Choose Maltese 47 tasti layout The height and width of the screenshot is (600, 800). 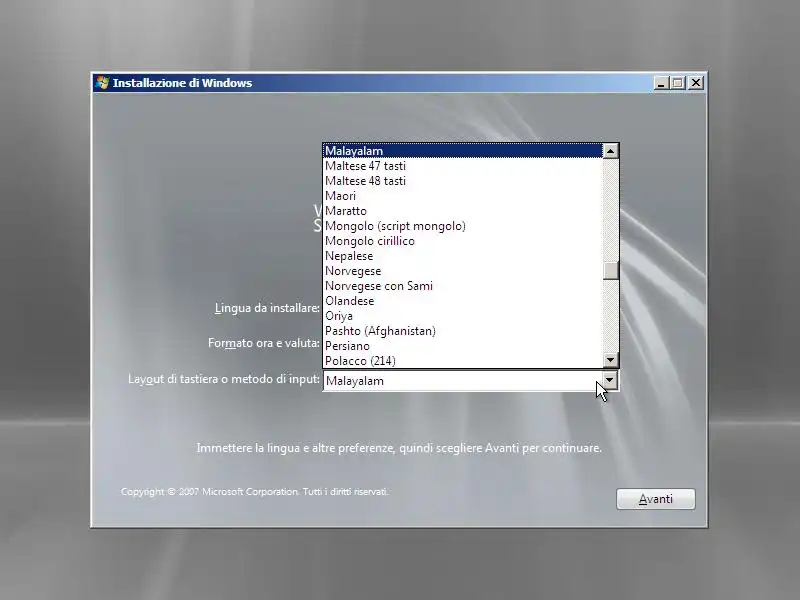pyautogui.click(x=463, y=166)
